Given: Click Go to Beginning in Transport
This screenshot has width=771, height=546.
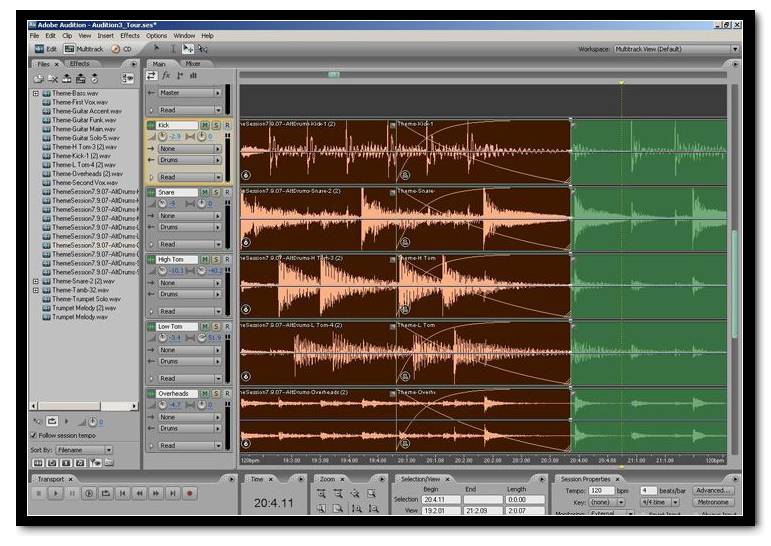Looking at the screenshot, I should coord(123,493).
